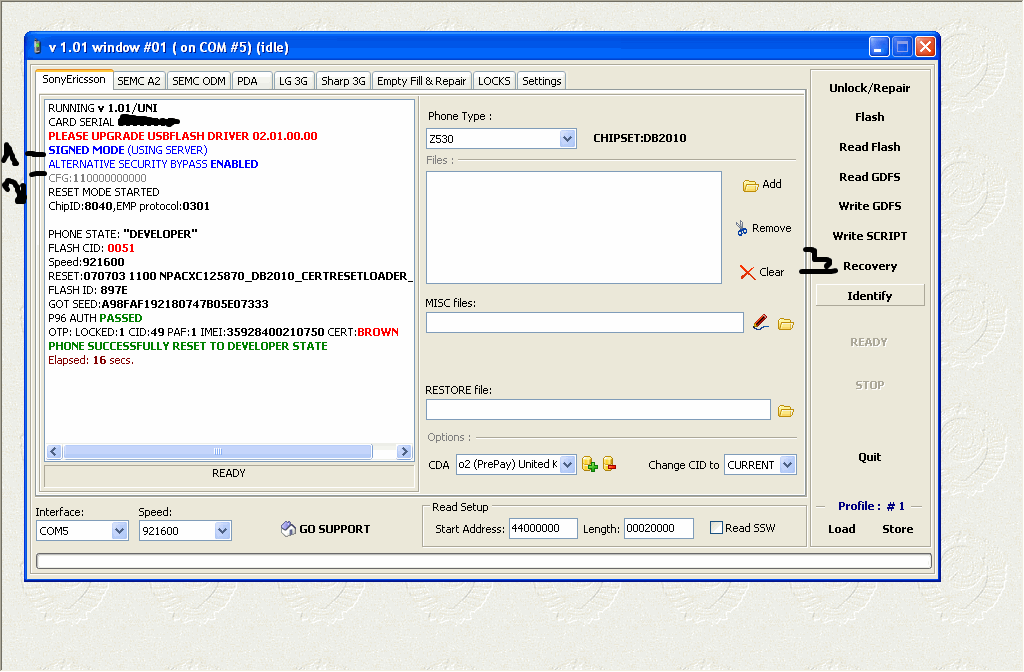This screenshot has width=1024, height=672.
Task: Click the Write SCRIPT button
Action: [x=869, y=236]
